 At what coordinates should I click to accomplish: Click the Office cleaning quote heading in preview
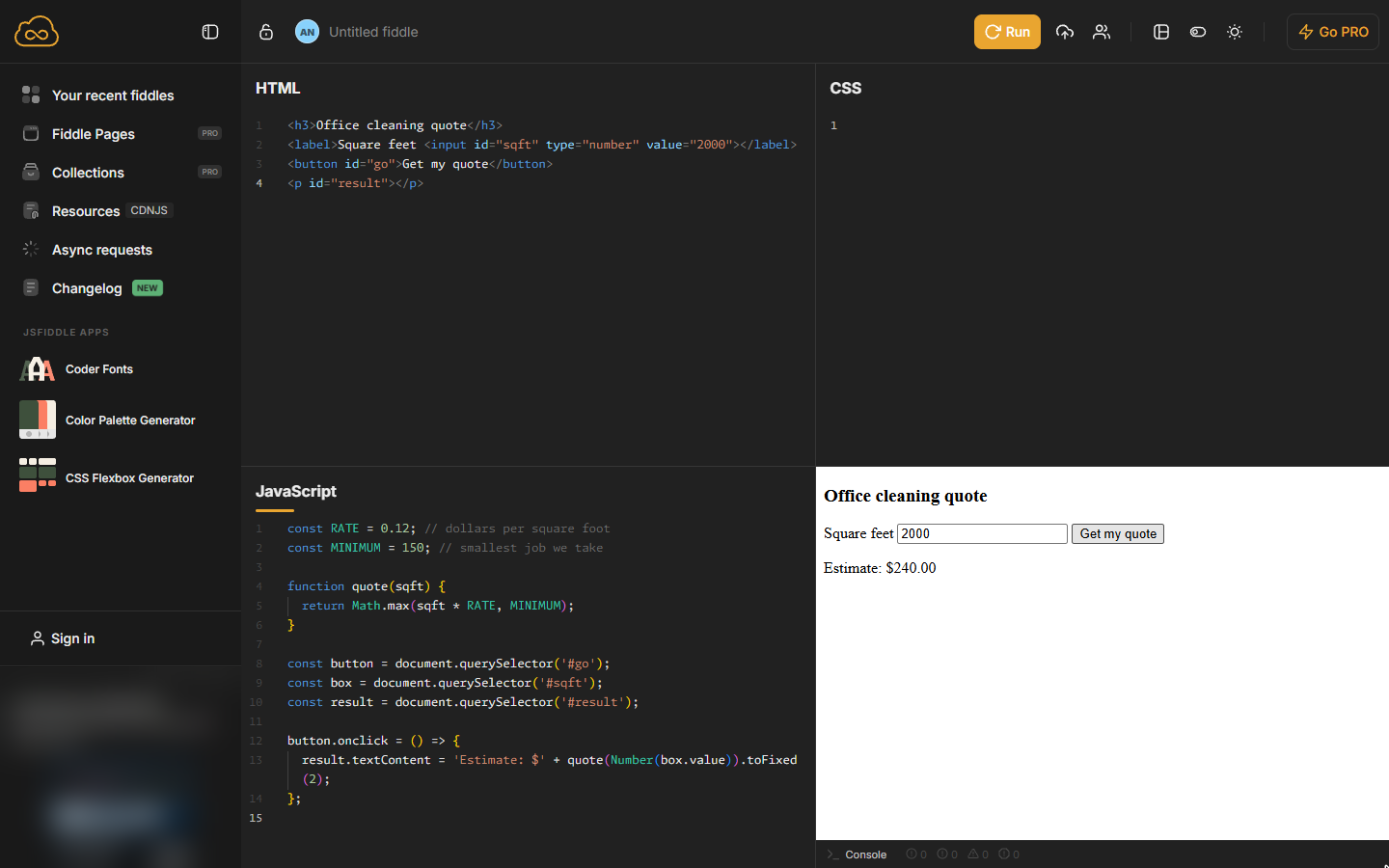tap(905, 496)
